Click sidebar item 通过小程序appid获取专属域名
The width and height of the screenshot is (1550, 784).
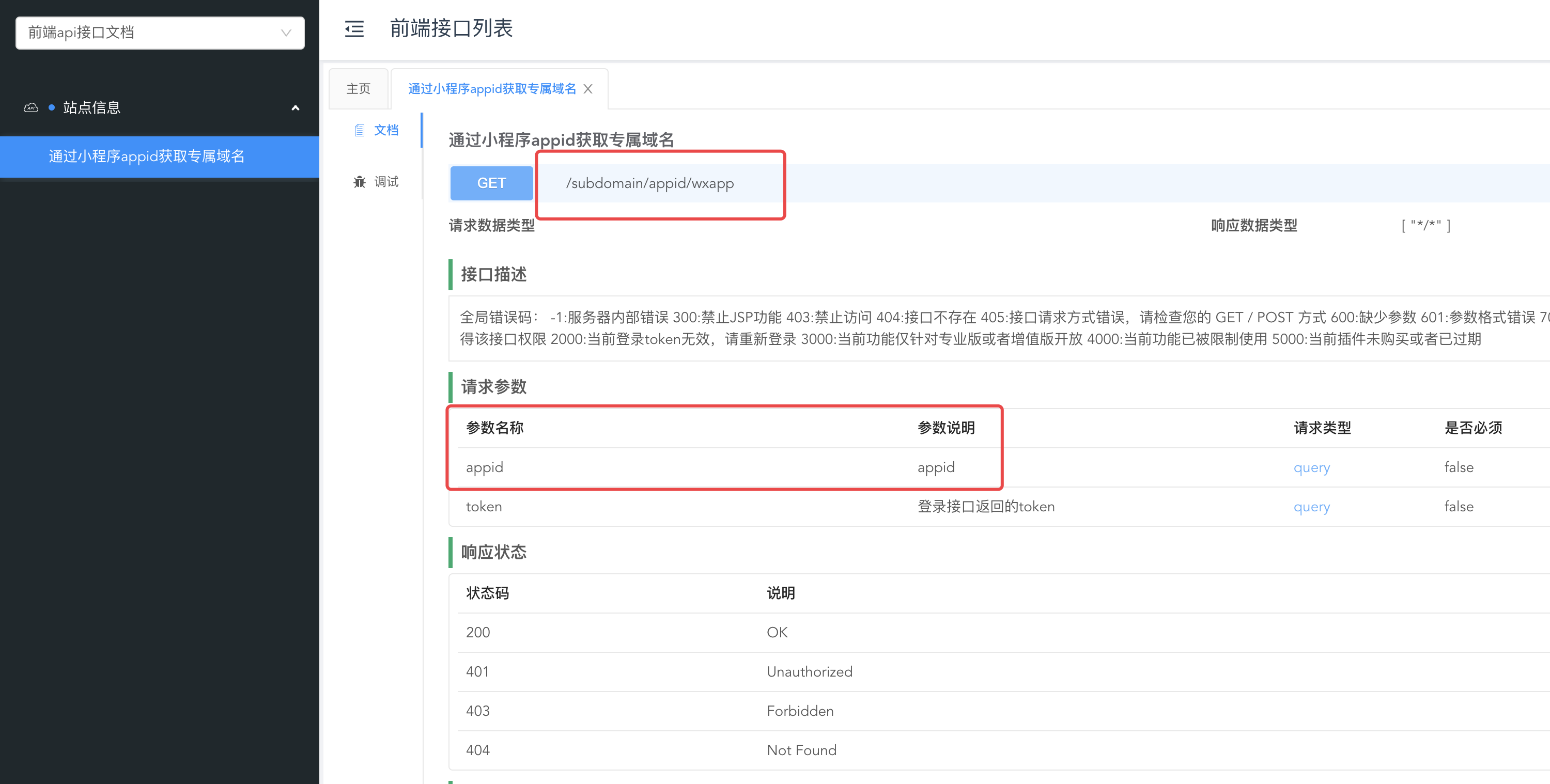146,156
